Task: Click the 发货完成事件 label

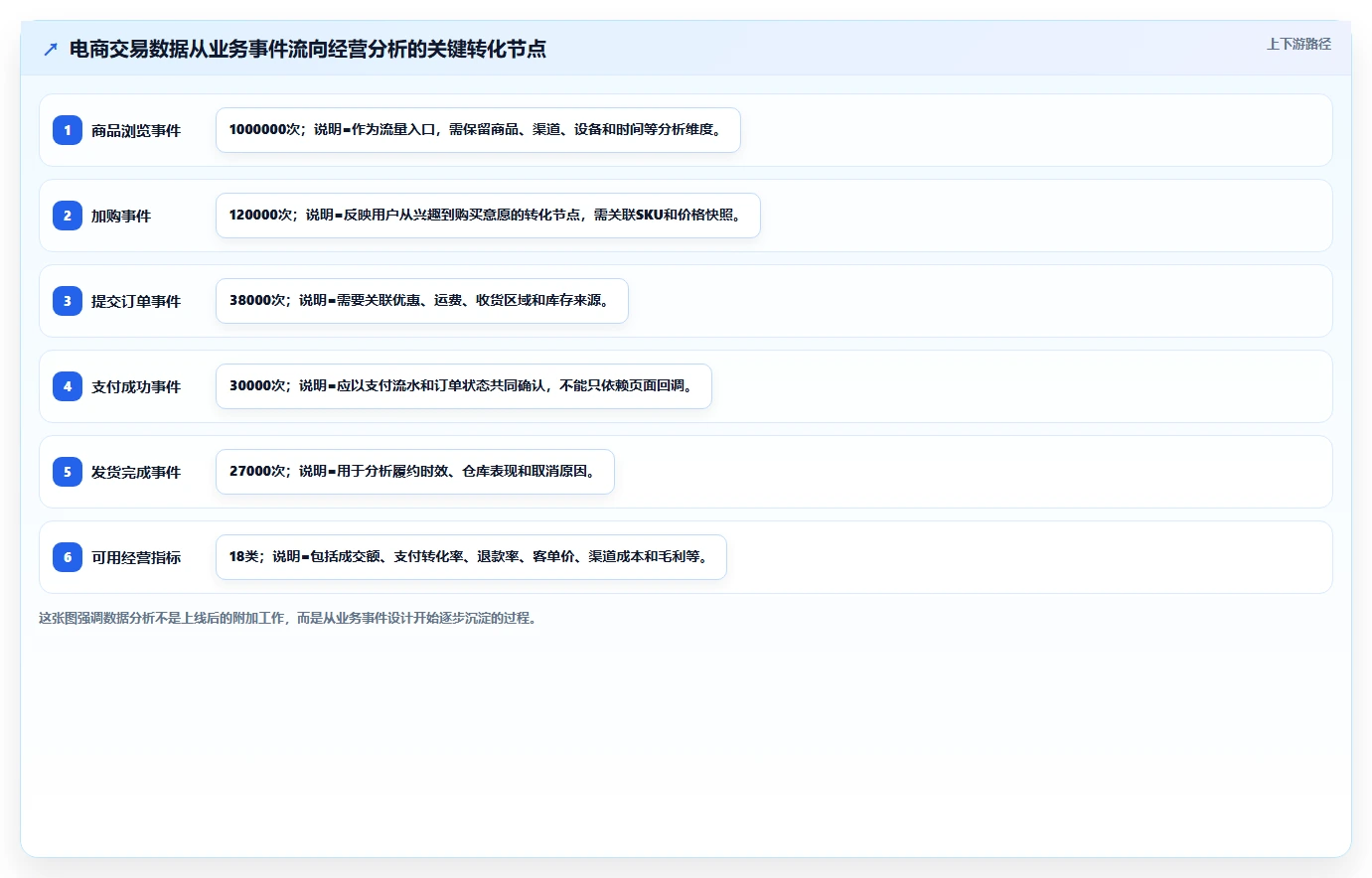Action: click(x=136, y=472)
